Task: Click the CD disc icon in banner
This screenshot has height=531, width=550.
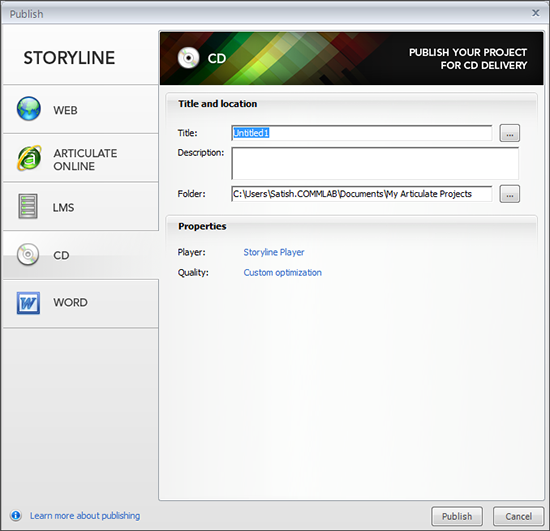Action: pos(188,58)
